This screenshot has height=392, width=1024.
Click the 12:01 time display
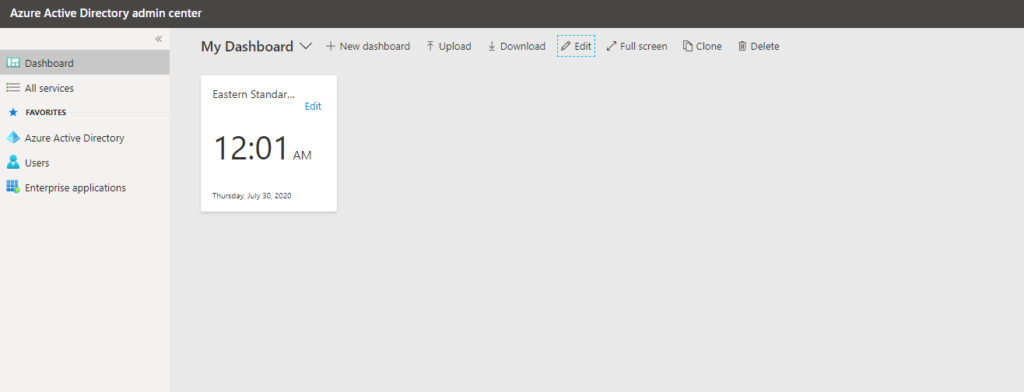[251, 148]
